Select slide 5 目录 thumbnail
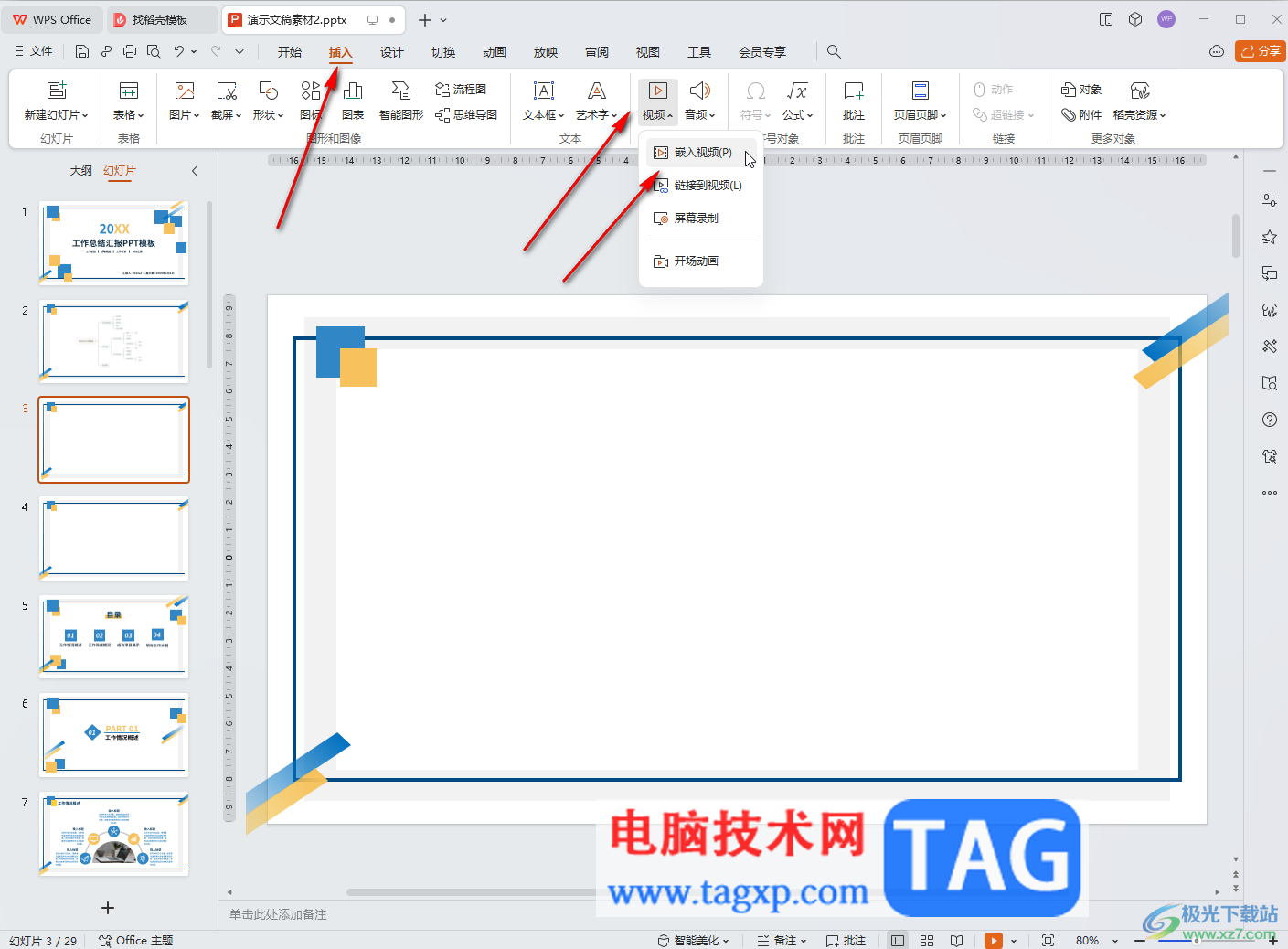Viewport: 1288px width, 949px height. point(114,636)
